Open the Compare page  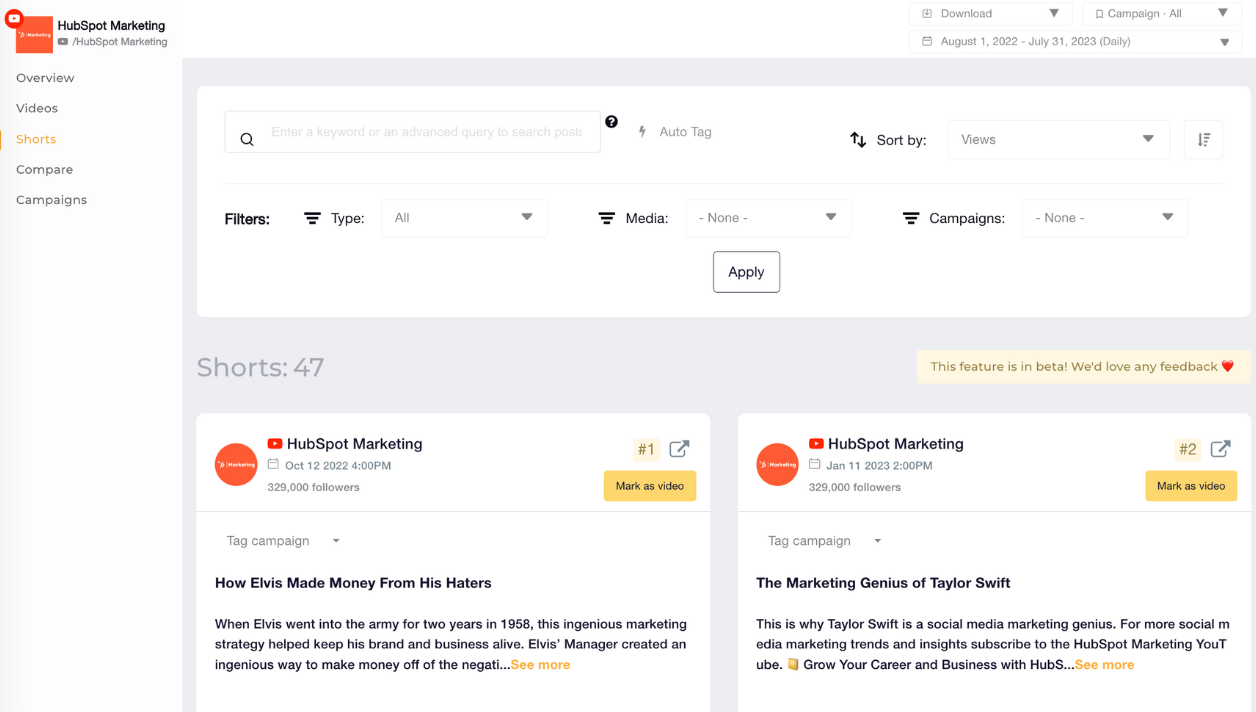click(44, 169)
